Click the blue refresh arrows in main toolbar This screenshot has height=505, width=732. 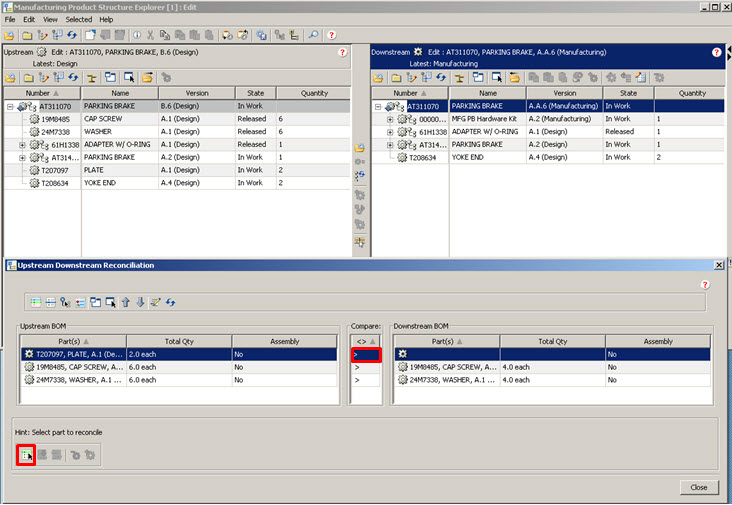click(x=72, y=35)
